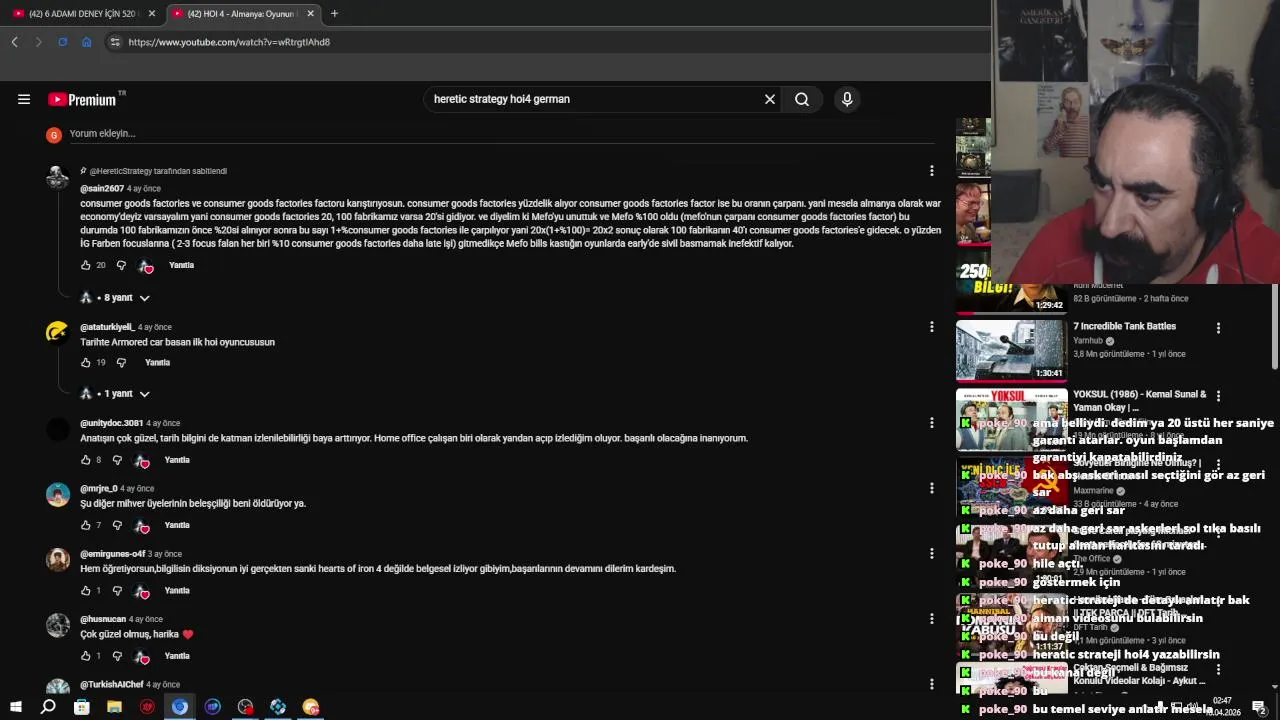
Task: Dislike the comment by @sain2607
Action: tap(121, 265)
